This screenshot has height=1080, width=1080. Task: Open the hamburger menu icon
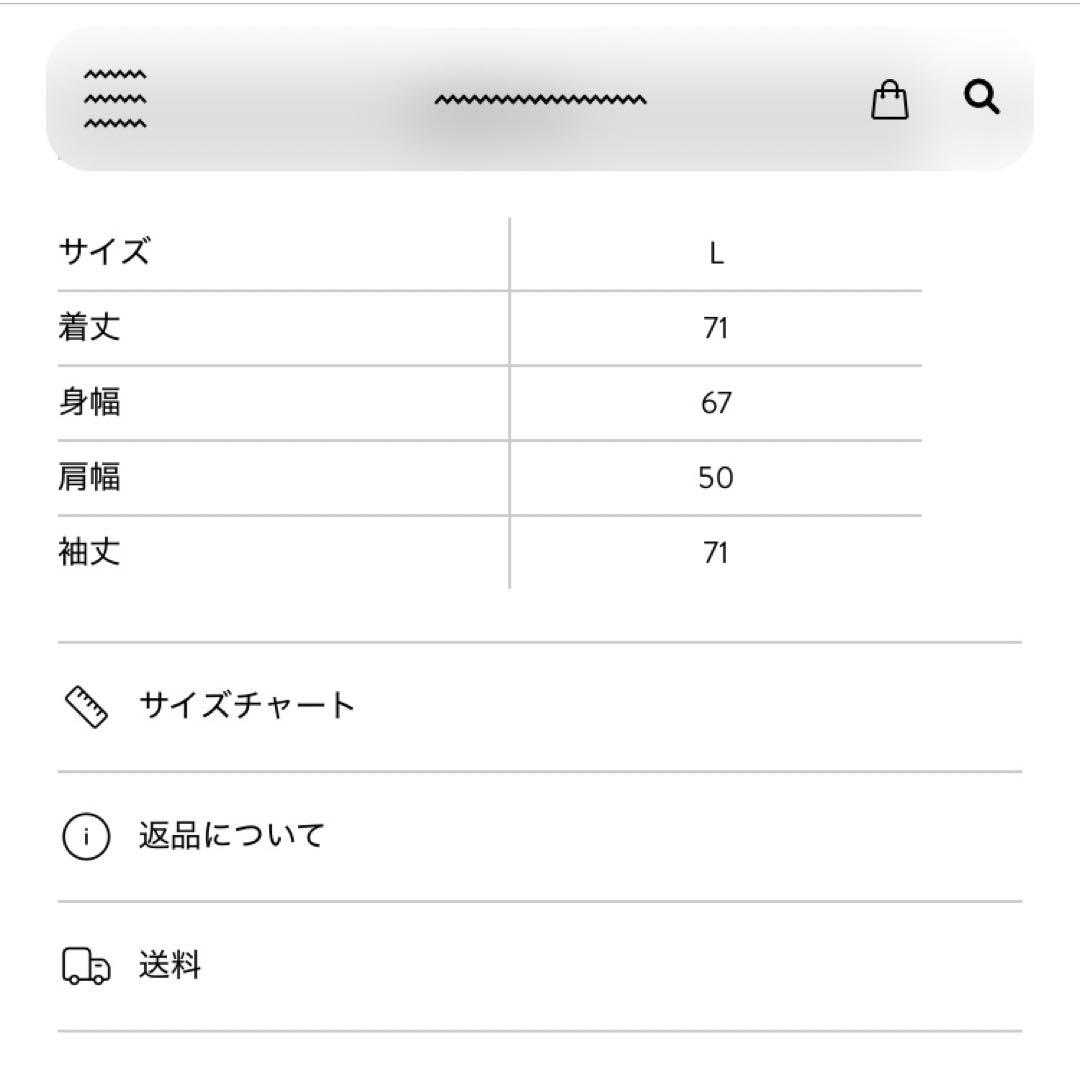click(x=115, y=100)
